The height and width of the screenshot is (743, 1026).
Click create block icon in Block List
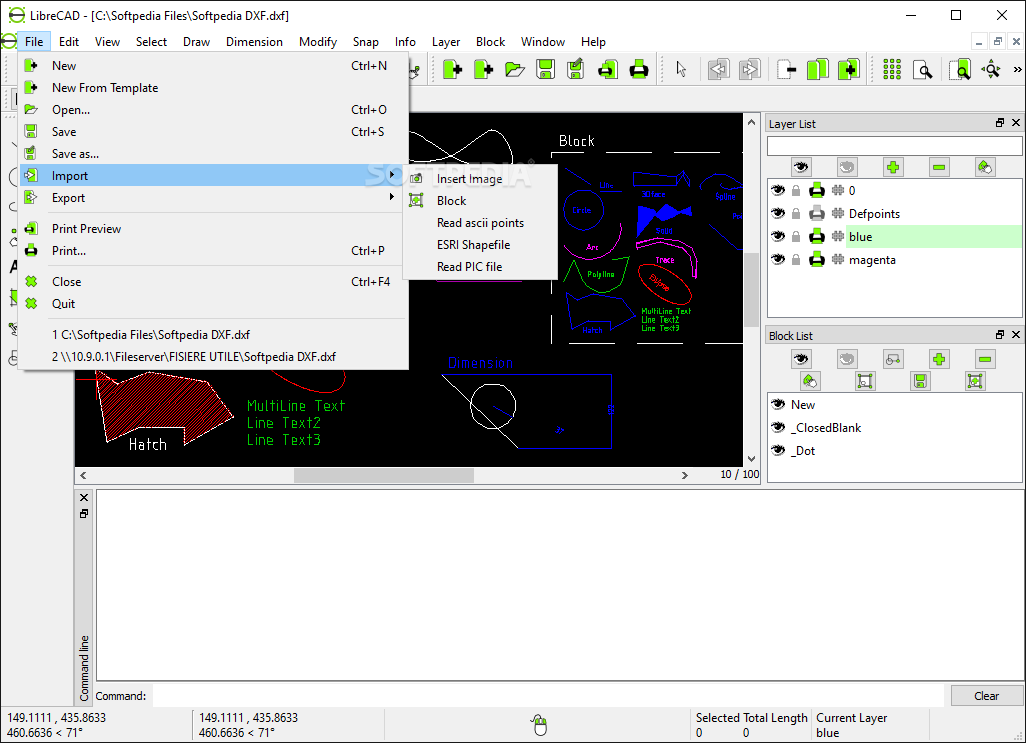(893, 359)
